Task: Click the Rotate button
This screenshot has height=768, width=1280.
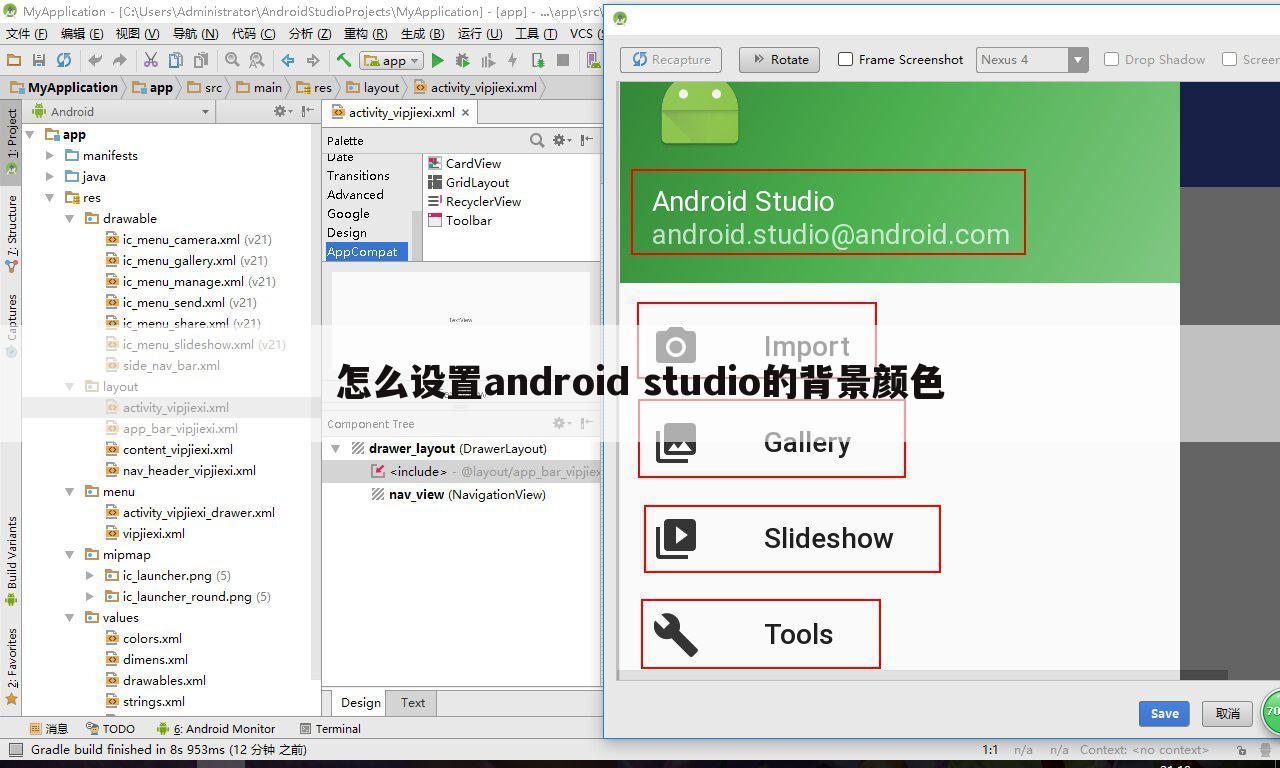Action: point(780,59)
